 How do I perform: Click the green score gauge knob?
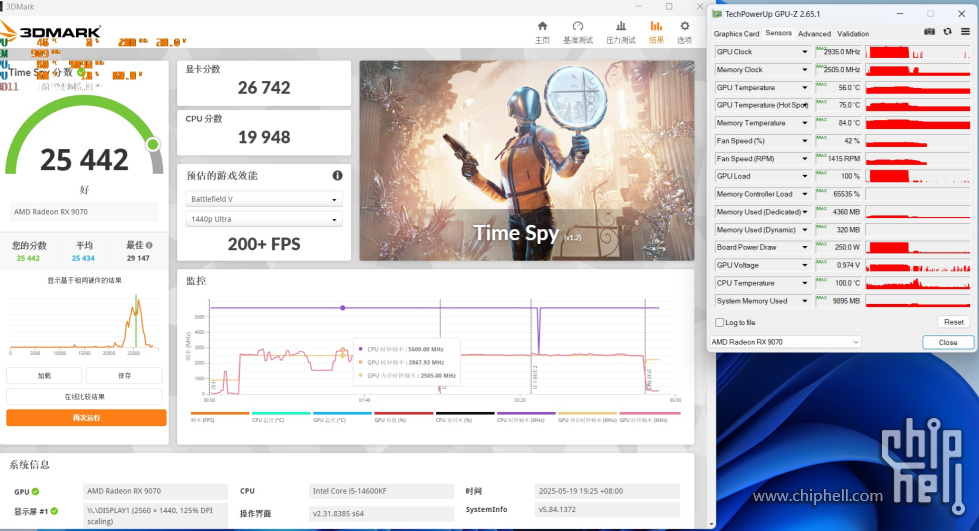[152, 145]
